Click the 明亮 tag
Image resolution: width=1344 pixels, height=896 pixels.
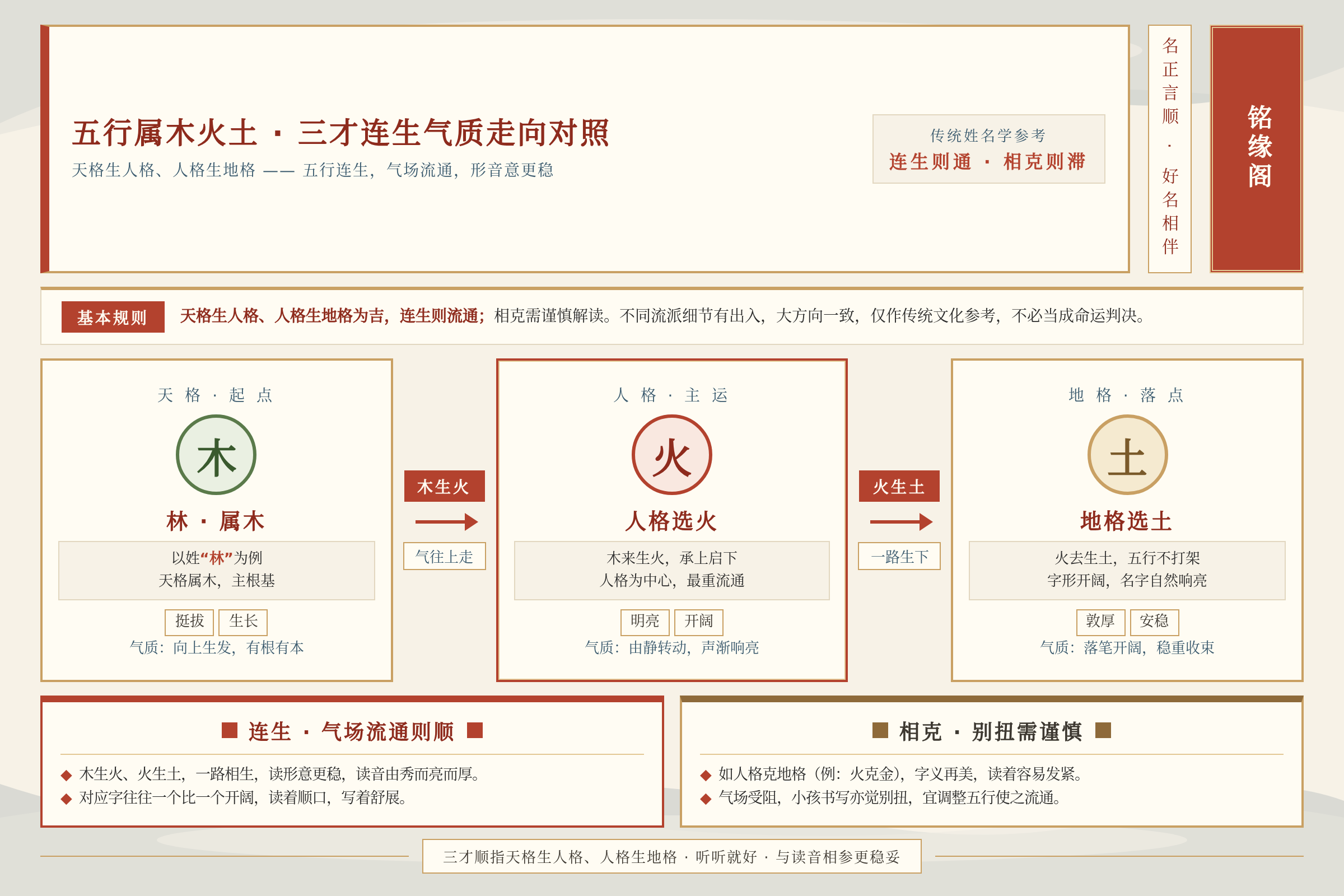[x=645, y=622]
